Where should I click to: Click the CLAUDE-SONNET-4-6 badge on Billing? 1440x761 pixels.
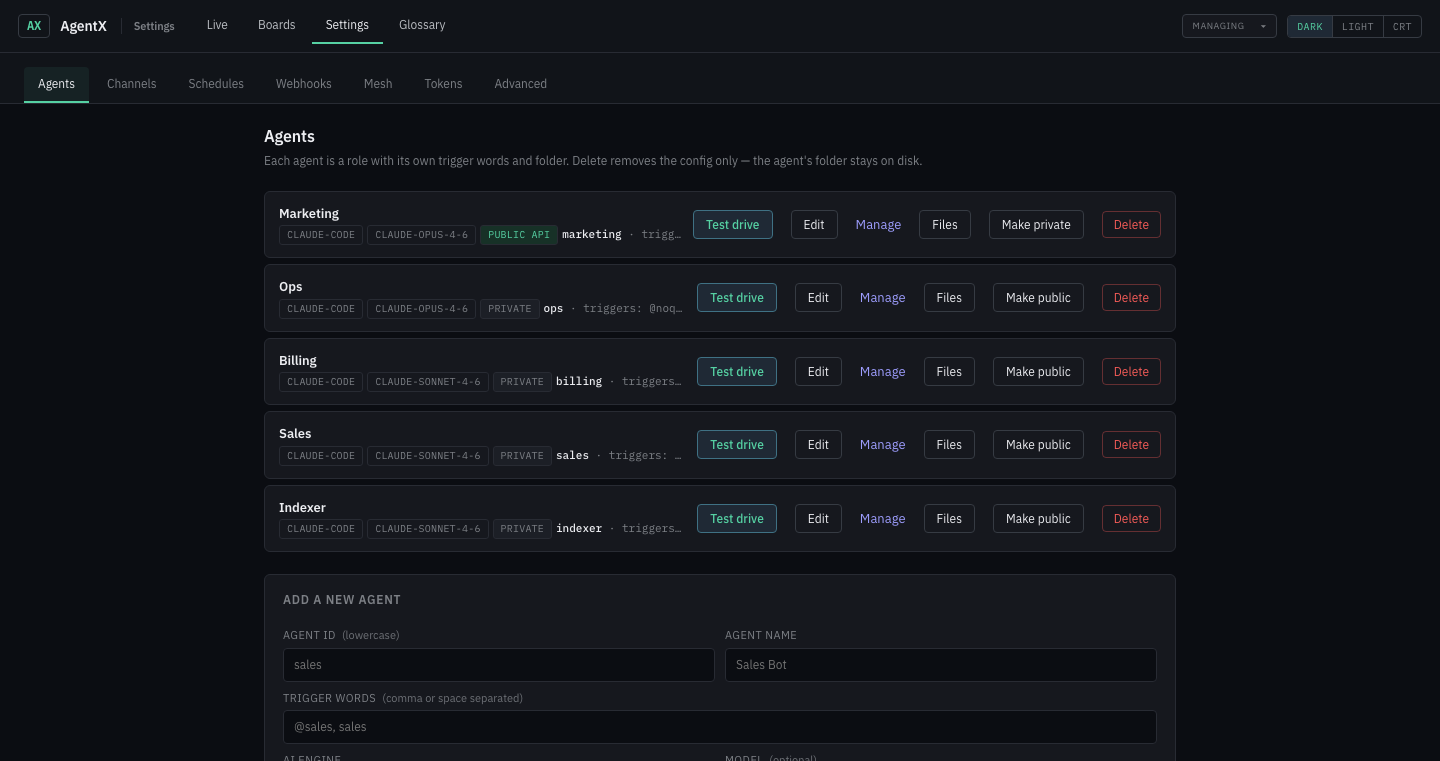tap(428, 382)
